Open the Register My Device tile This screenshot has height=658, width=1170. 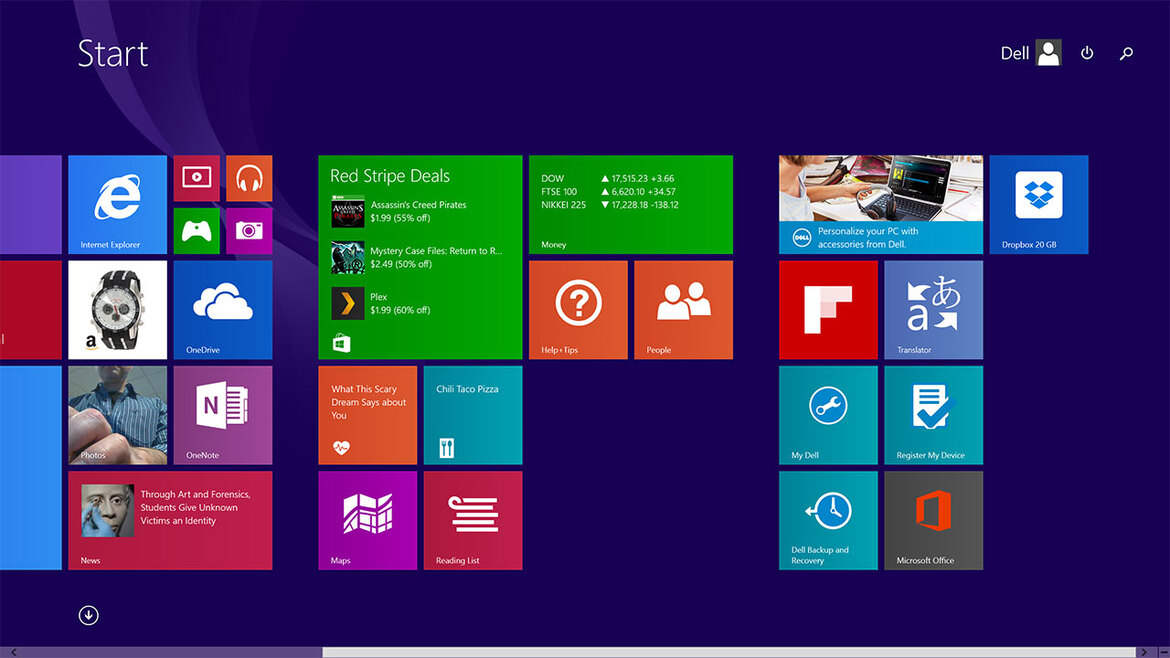point(933,415)
